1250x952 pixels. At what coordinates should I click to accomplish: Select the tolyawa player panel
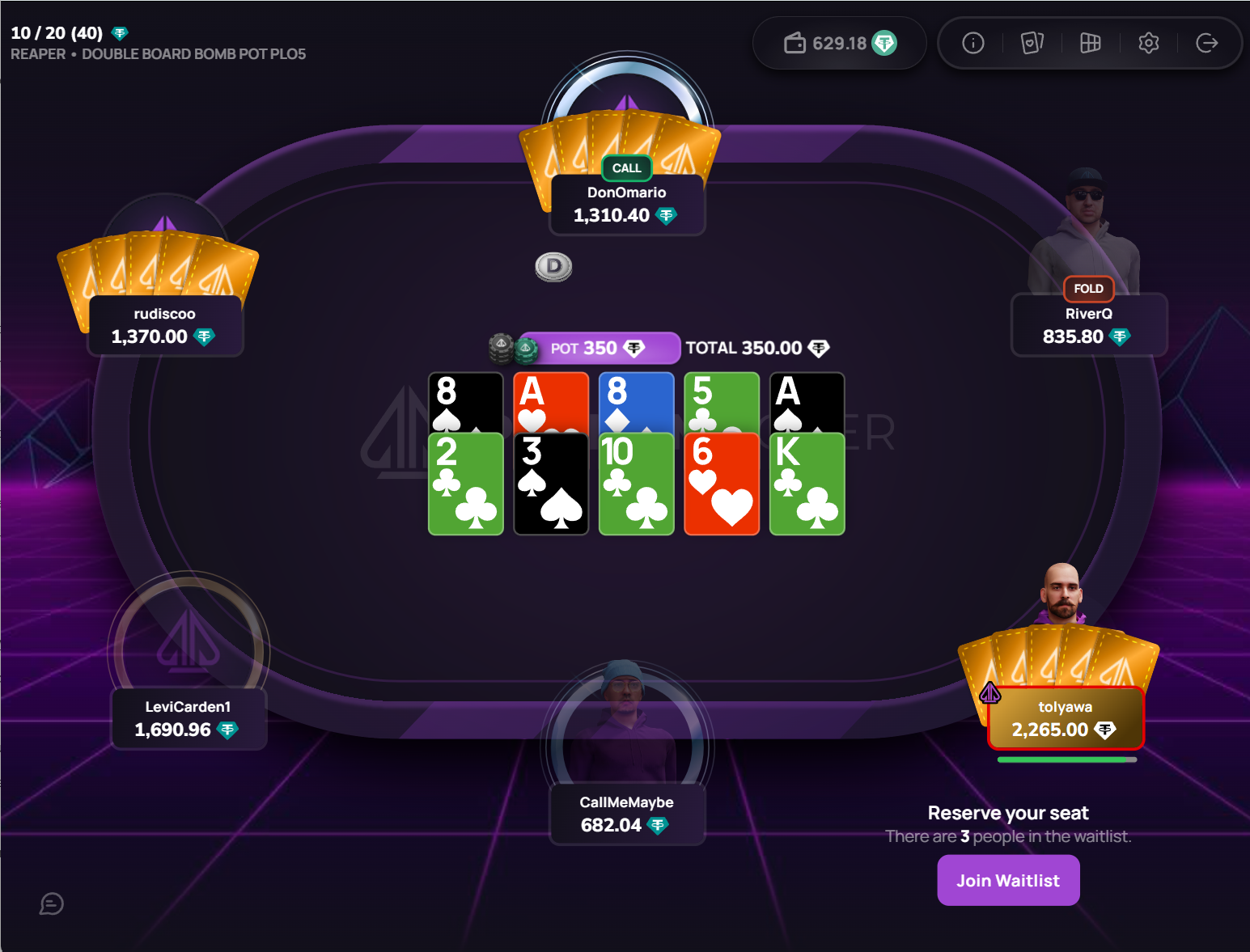1066,718
